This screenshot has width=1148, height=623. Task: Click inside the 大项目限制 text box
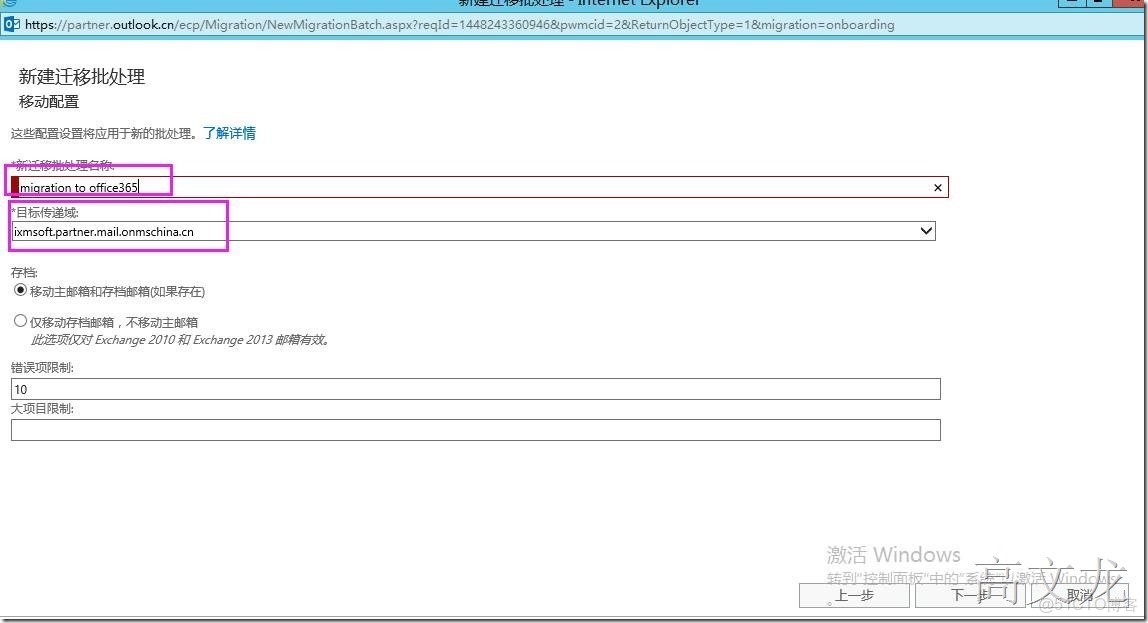point(400,430)
